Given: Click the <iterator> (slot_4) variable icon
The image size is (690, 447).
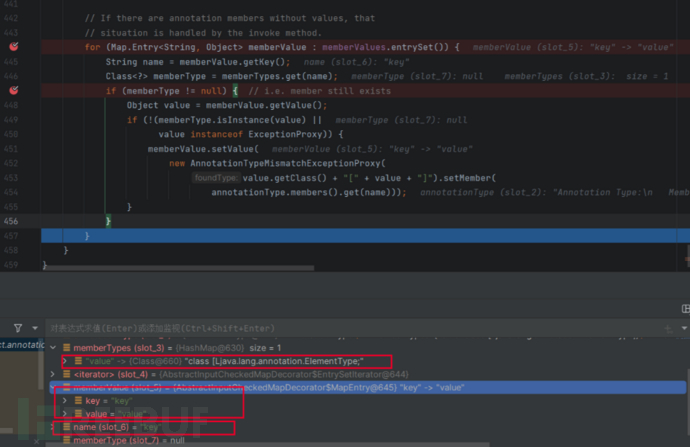Looking at the screenshot, I should click(66, 374).
